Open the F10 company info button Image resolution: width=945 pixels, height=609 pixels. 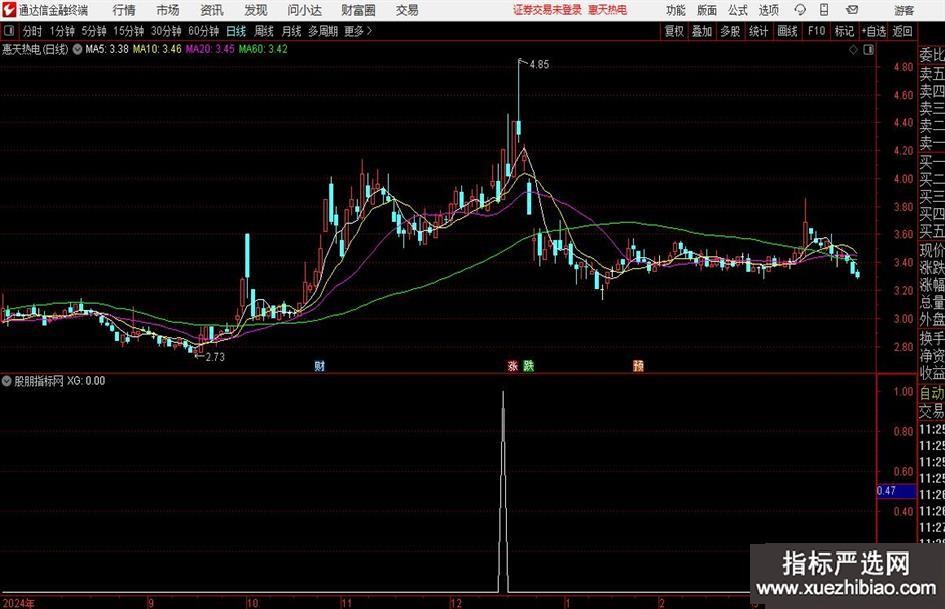point(817,31)
